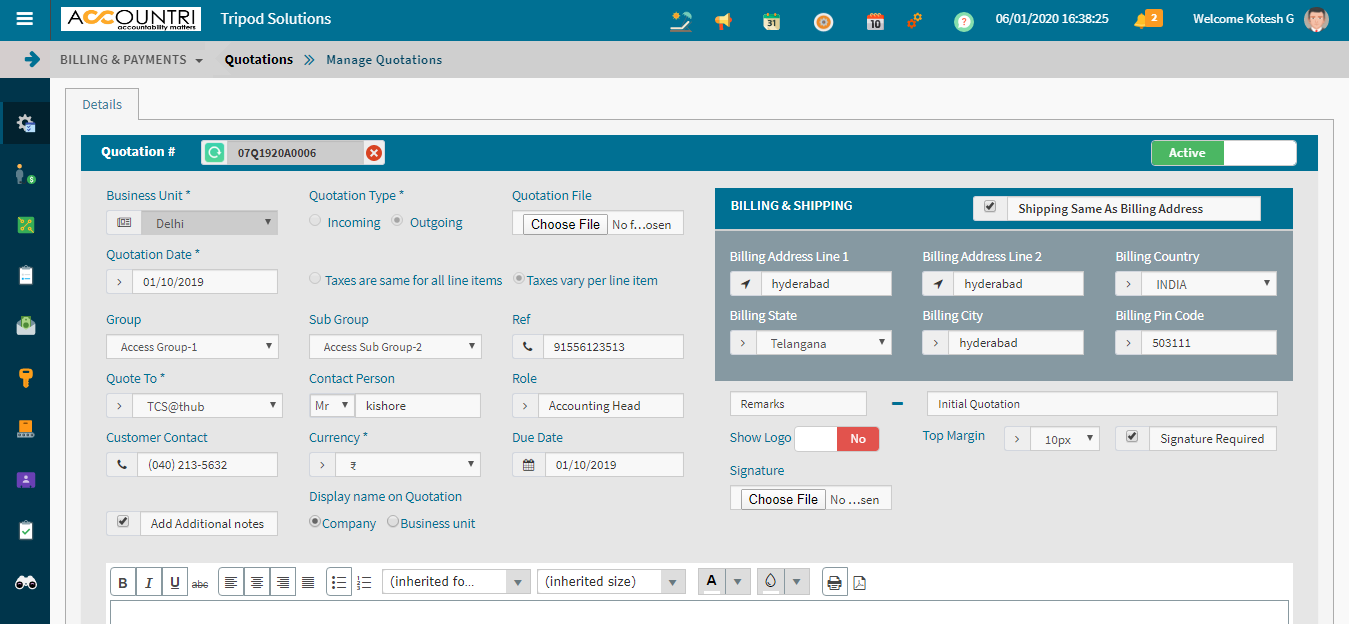Open the inherited font dropdown

[x=456, y=582]
